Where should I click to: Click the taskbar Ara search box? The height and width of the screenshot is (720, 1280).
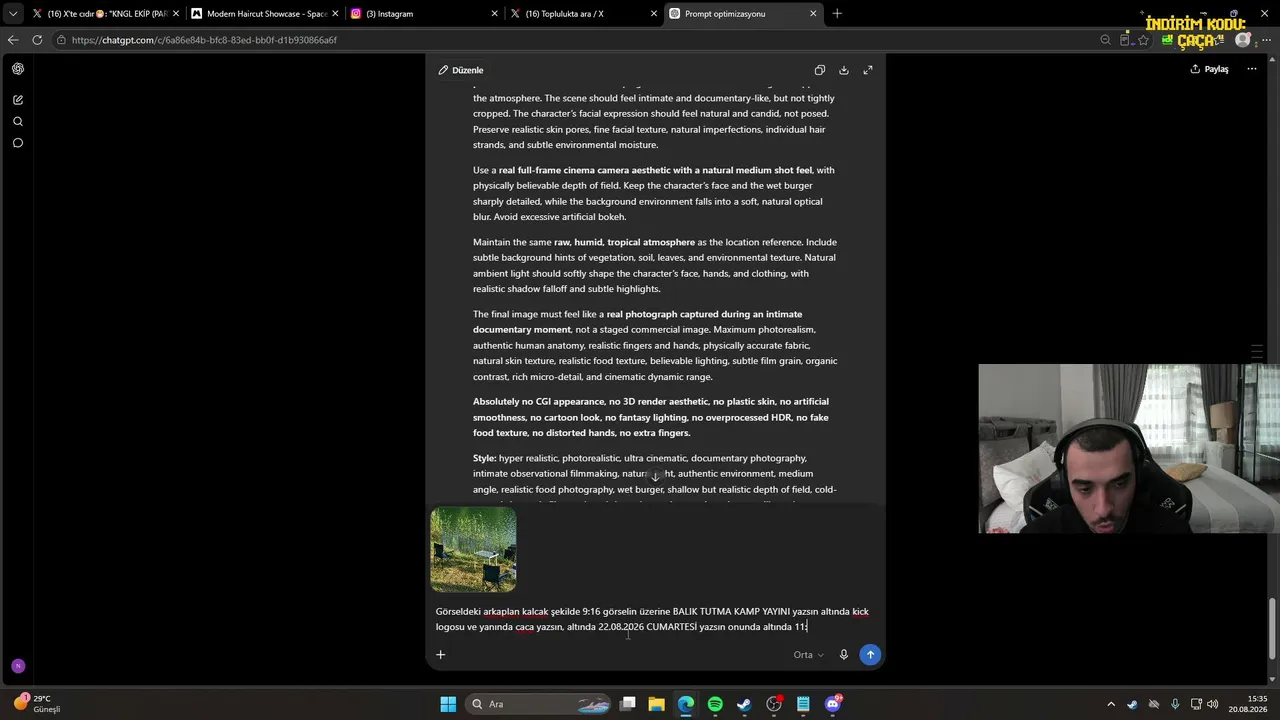pos(538,704)
